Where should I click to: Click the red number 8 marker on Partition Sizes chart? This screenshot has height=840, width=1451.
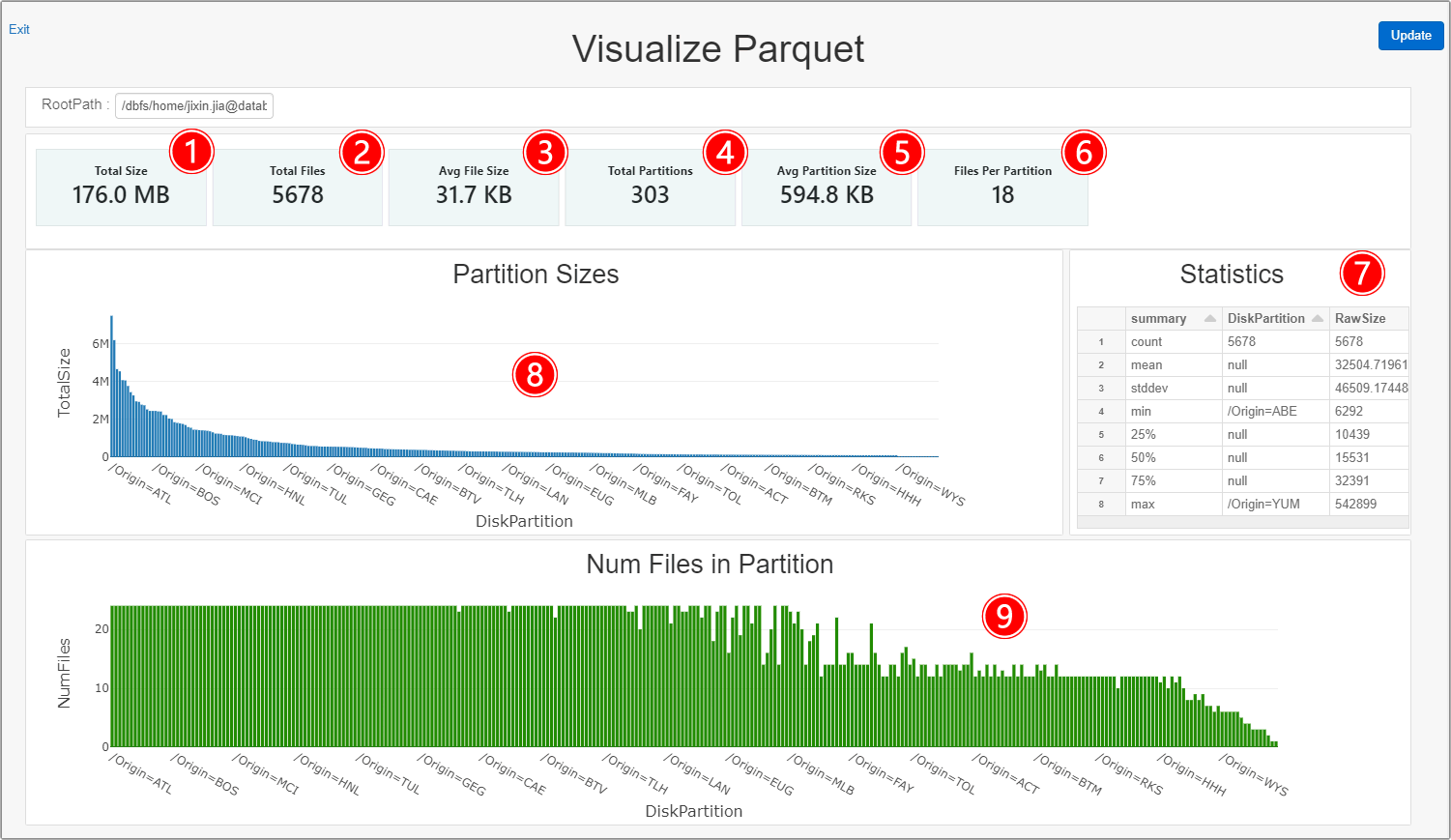[x=535, y=374]
